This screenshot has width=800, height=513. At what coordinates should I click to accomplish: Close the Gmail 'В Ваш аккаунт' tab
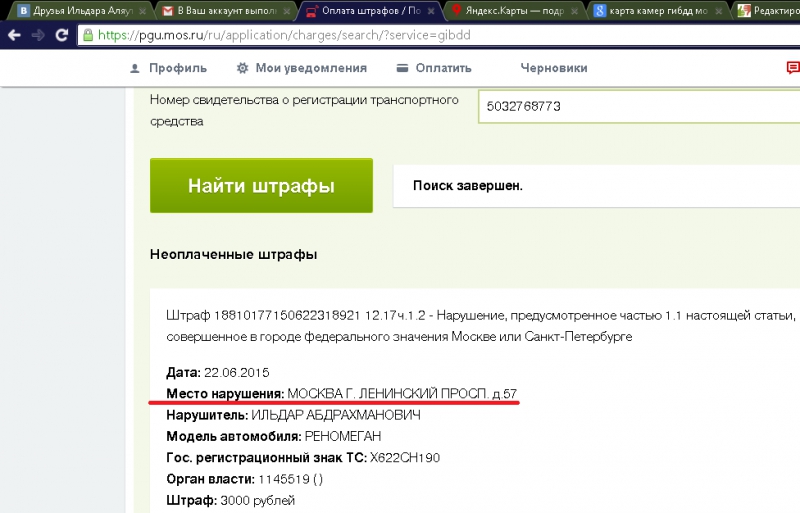coord(287,11)
